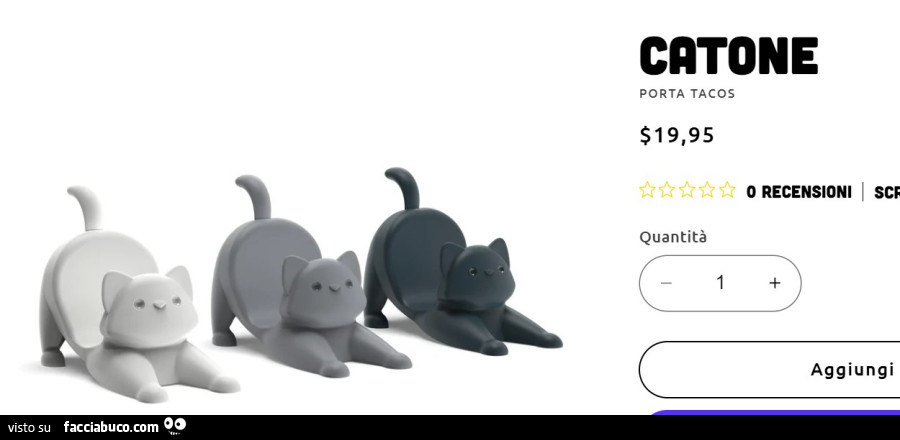900x440 pixels.
Task: Click the CATONE product title
Action: 728,56
